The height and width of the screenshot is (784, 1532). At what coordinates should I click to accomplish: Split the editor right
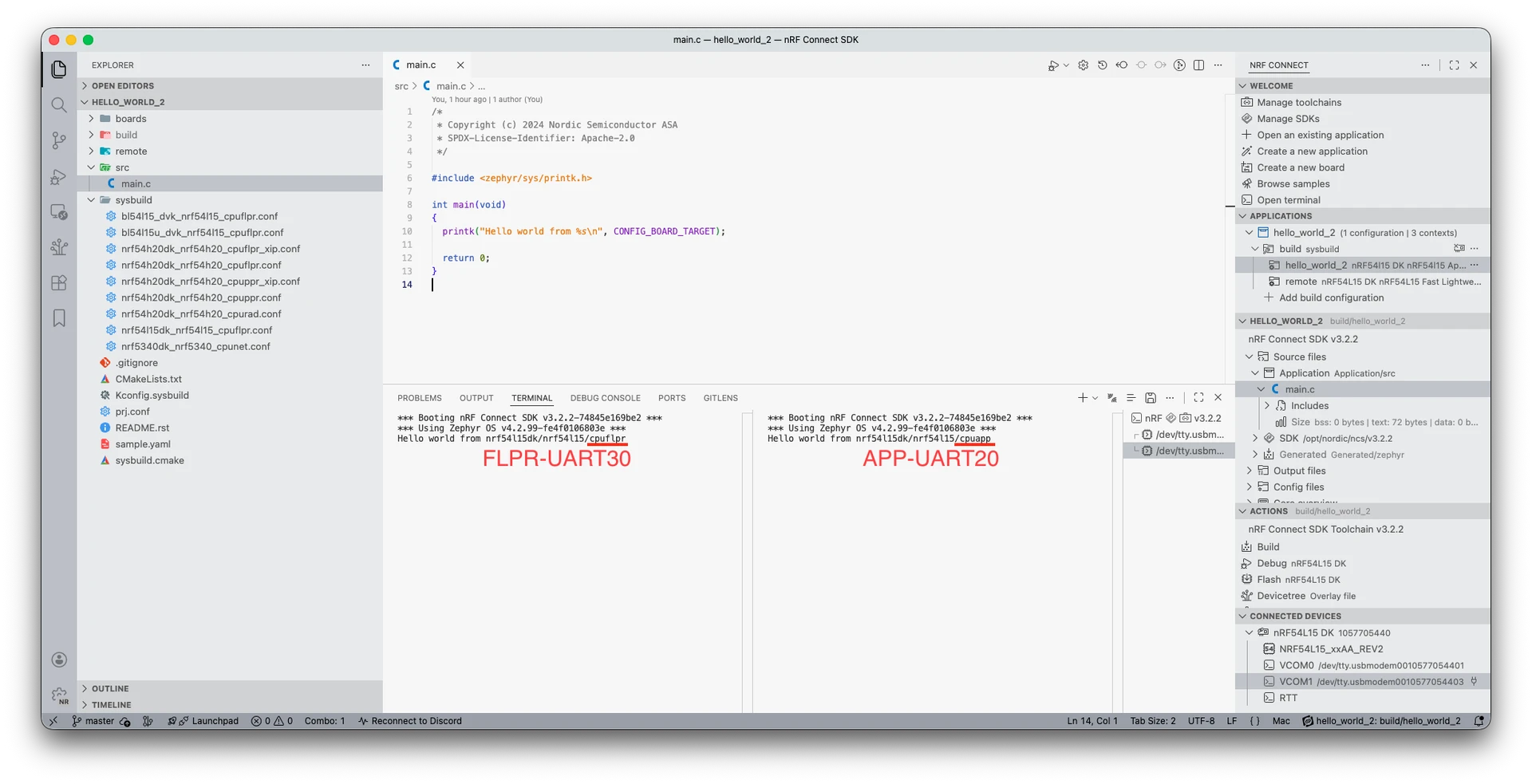click(1198, 65)
